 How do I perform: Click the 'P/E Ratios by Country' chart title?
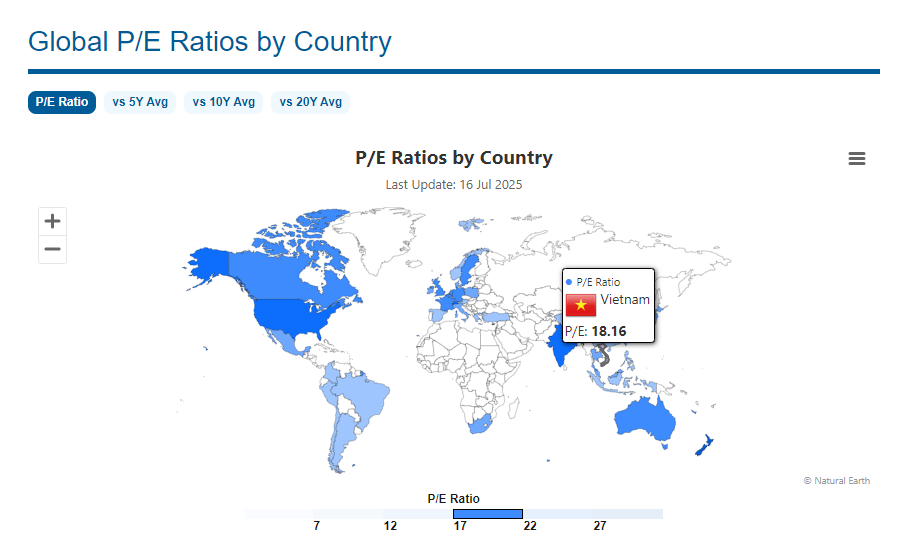pos(454,158)
